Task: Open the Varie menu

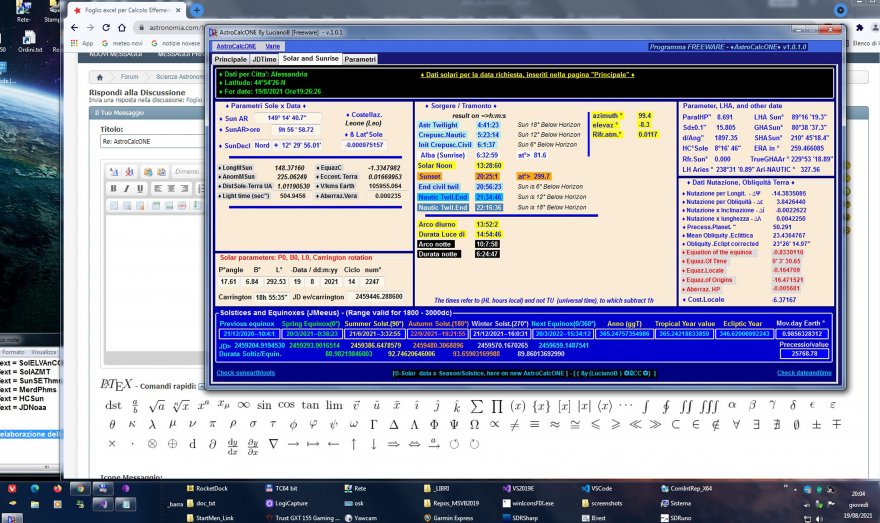Action: pos(273,46)
